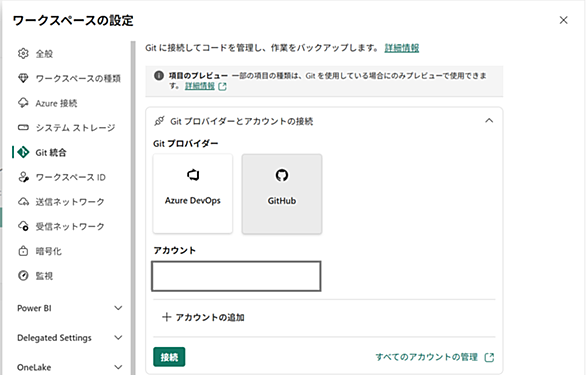Collapse Git プロバイダーとアカウントの接続 panel

[489, 121]
